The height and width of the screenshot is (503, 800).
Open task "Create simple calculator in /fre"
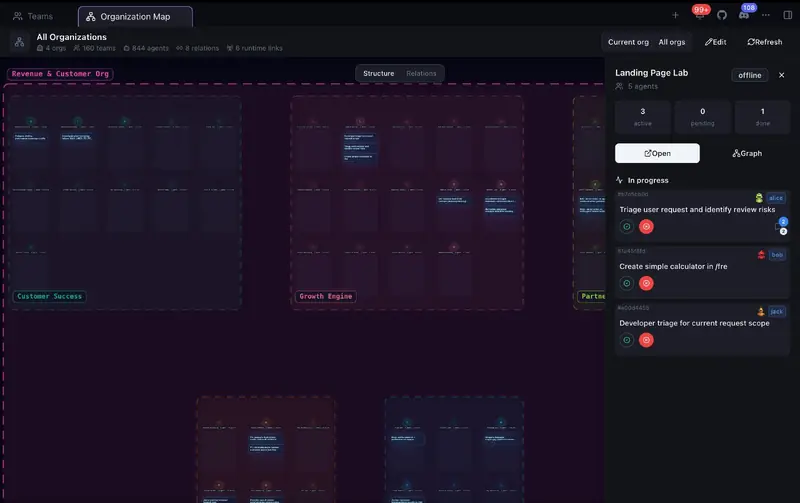click(673, 266)
